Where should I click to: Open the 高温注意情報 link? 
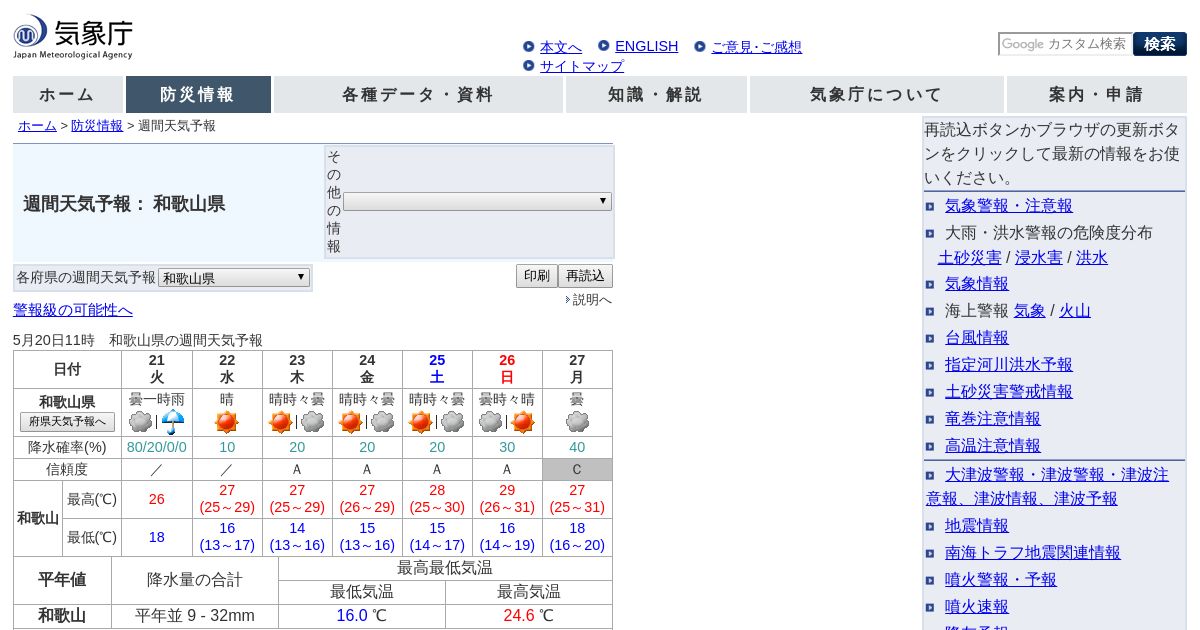pos(993,446)
